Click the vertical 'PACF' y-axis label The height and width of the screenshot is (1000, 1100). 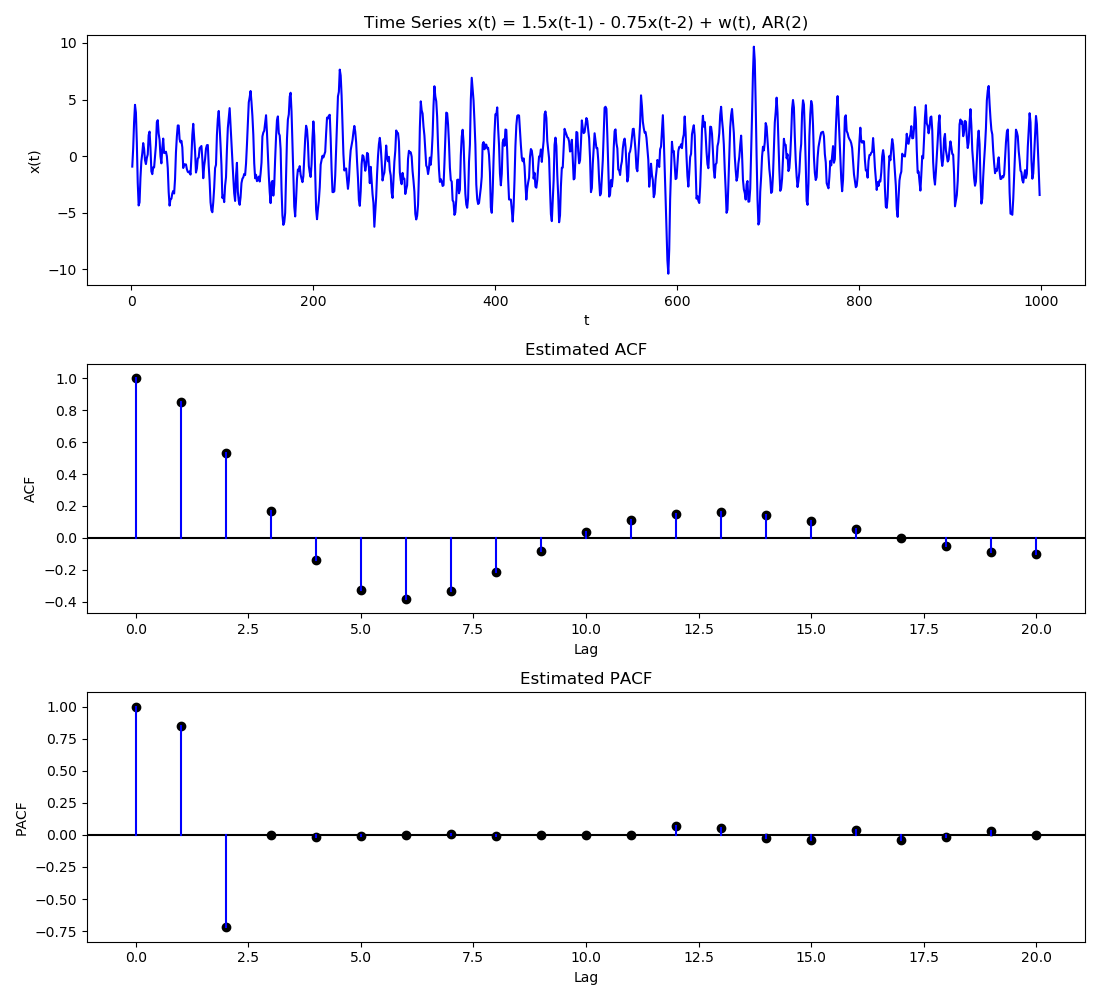tap(22, 819)
